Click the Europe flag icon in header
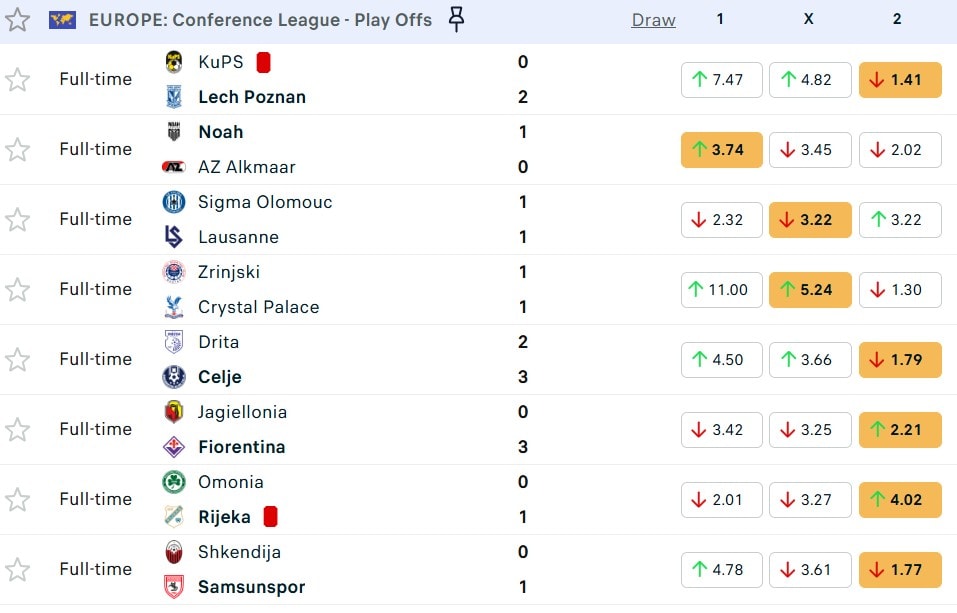Viewport: 957px width, 613px height. [63, 20]
